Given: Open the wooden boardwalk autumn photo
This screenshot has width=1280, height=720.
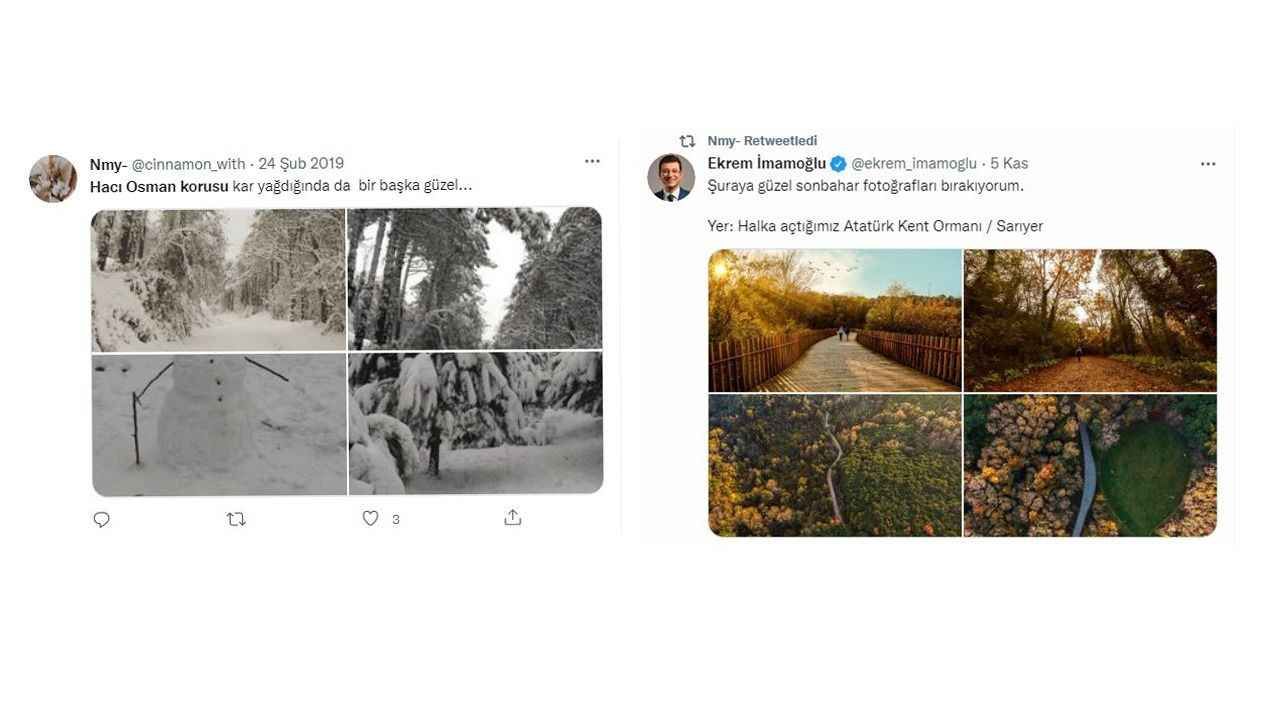Looking at the screenshot, I should pyautogui.click(x=835, y=320).
